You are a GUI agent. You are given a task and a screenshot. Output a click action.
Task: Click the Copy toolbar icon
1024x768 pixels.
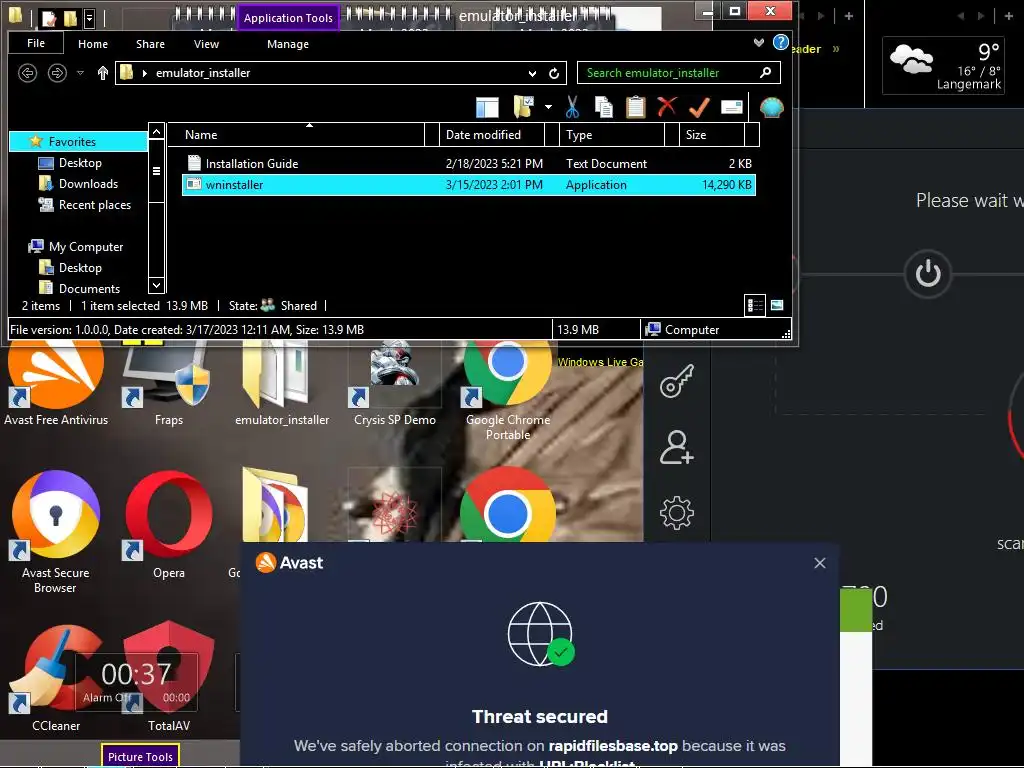[603, 106]
